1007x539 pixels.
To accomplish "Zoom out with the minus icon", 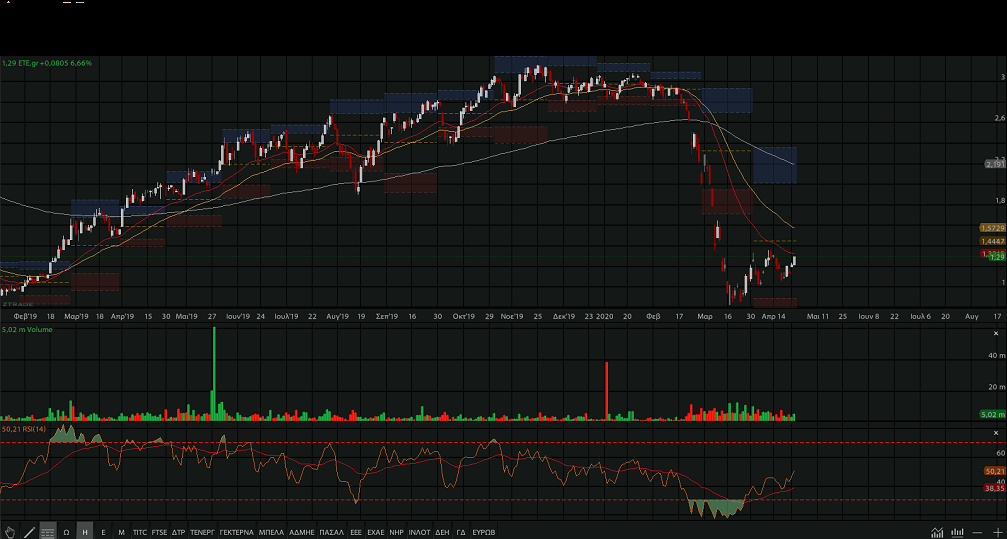I will coord(977,533).
